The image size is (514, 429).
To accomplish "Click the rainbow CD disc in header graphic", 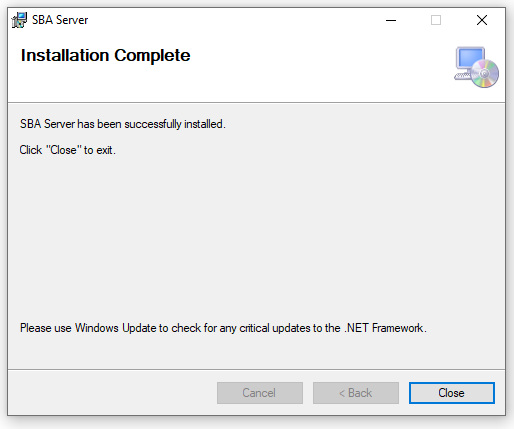I will tap(485, 74).
